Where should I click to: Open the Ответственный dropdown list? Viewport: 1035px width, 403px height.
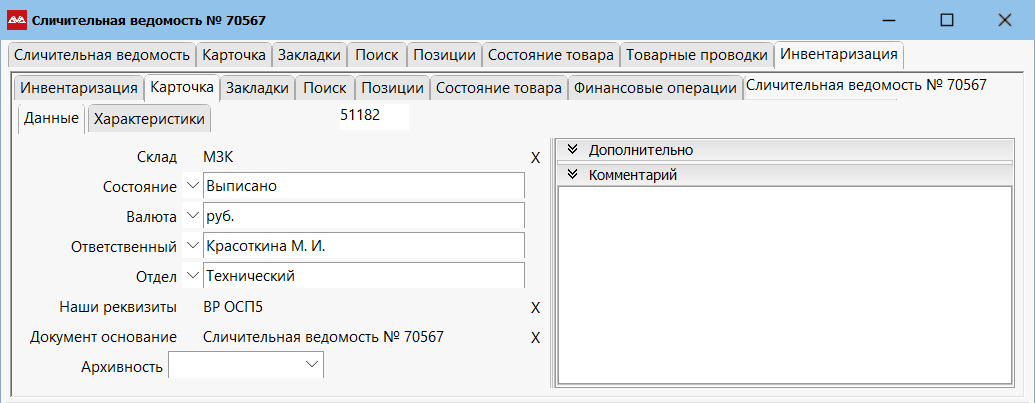192,246
